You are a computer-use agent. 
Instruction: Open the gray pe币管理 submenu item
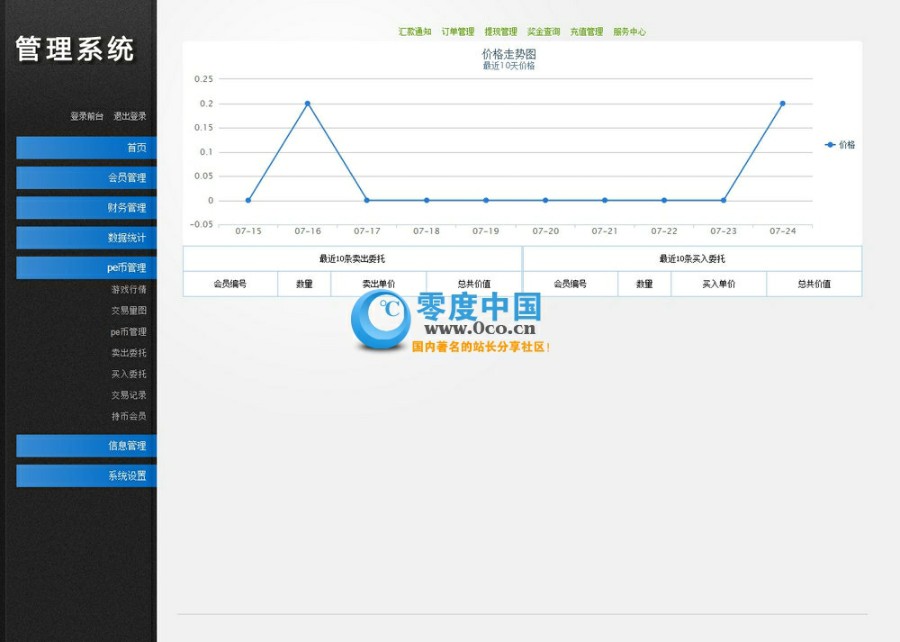(x=129, y=332)
